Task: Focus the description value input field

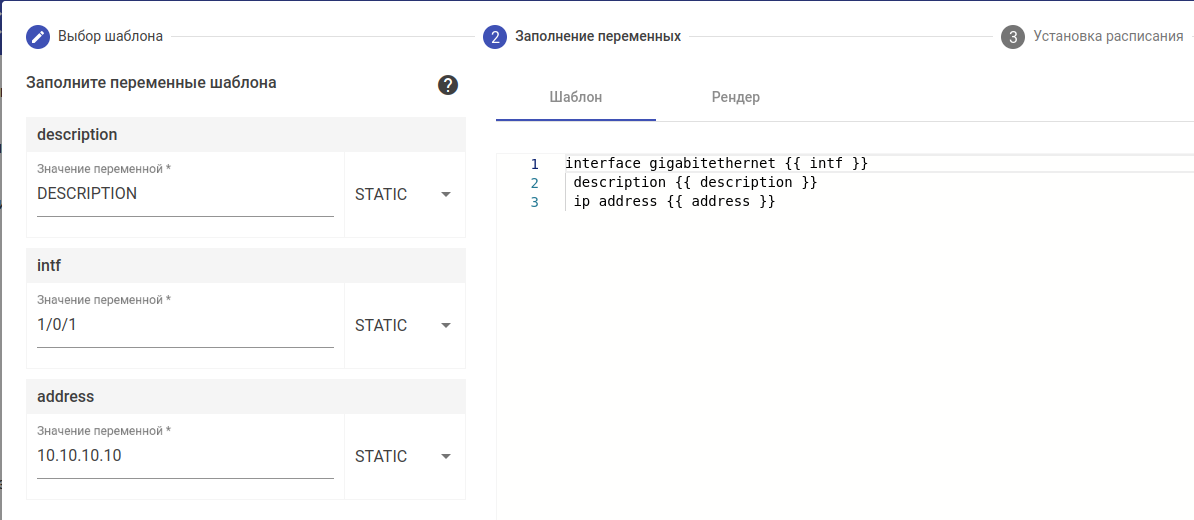Action: coord(185,195)
